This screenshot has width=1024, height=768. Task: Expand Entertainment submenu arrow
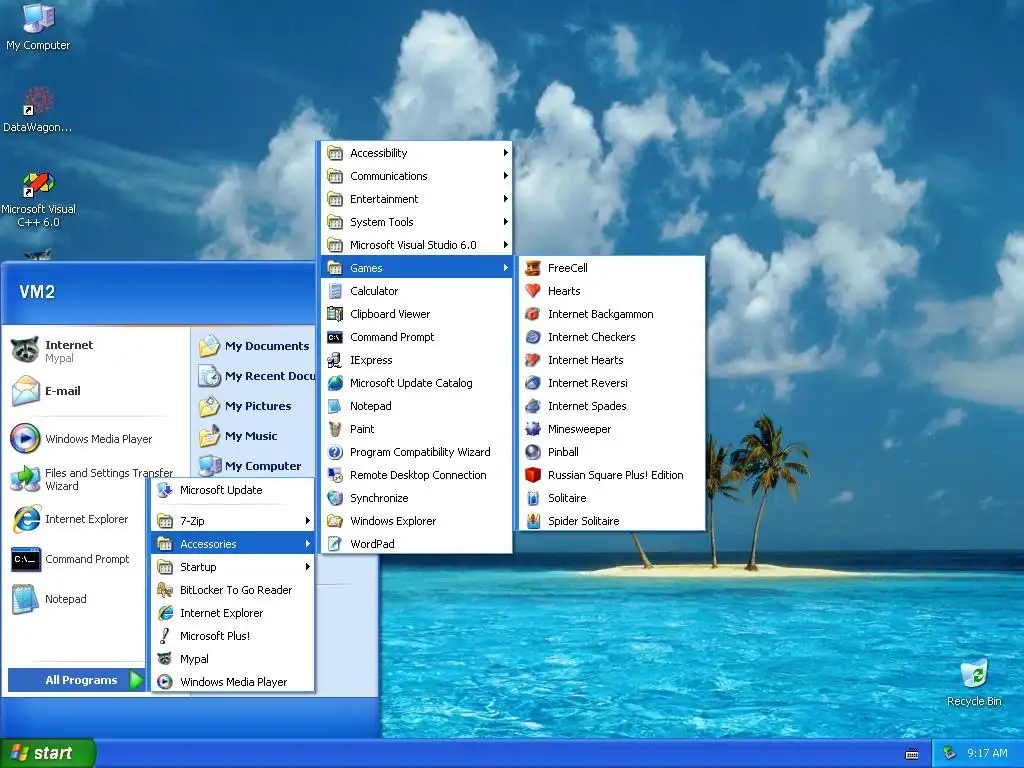505,199
